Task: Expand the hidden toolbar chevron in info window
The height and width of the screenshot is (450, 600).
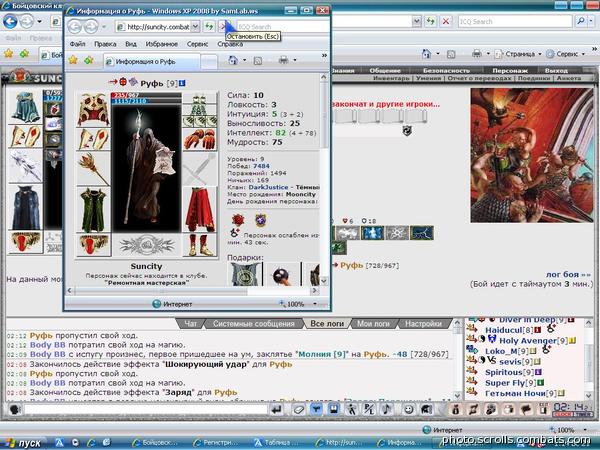Action: (324, 55)
